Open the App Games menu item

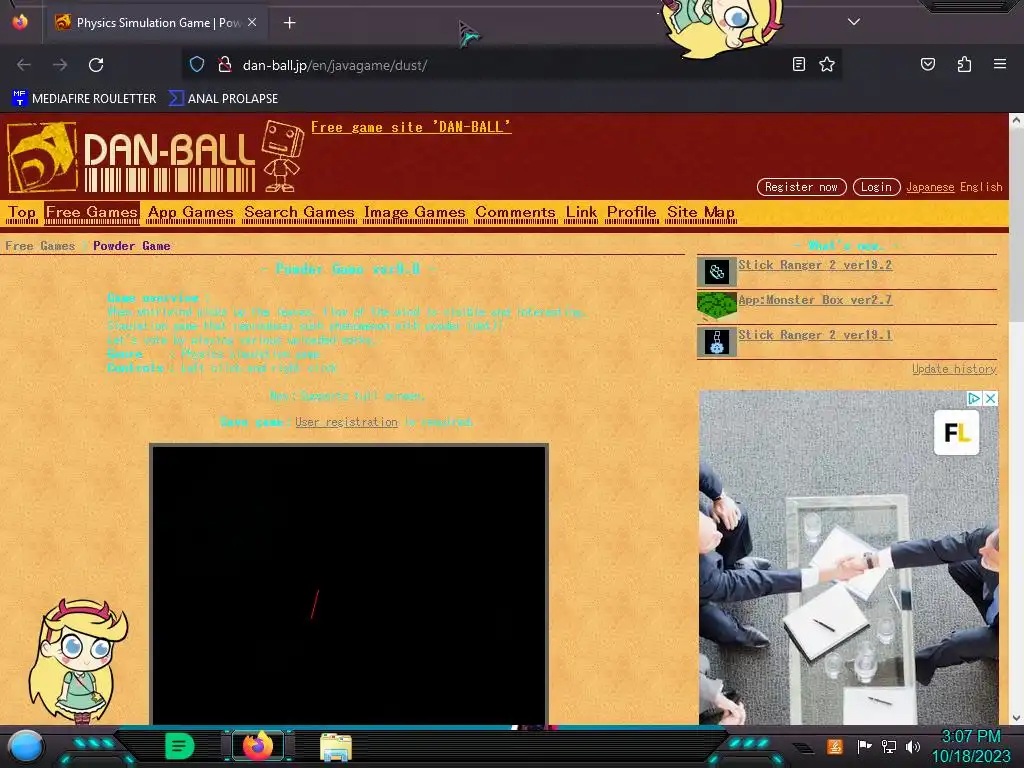(190, 212)
